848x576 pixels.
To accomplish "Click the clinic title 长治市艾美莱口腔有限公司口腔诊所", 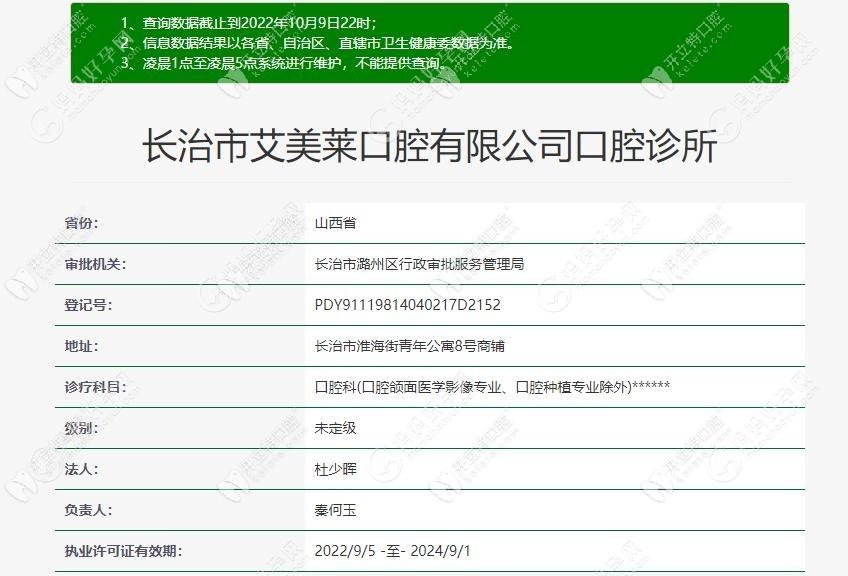I will (429, 146).
